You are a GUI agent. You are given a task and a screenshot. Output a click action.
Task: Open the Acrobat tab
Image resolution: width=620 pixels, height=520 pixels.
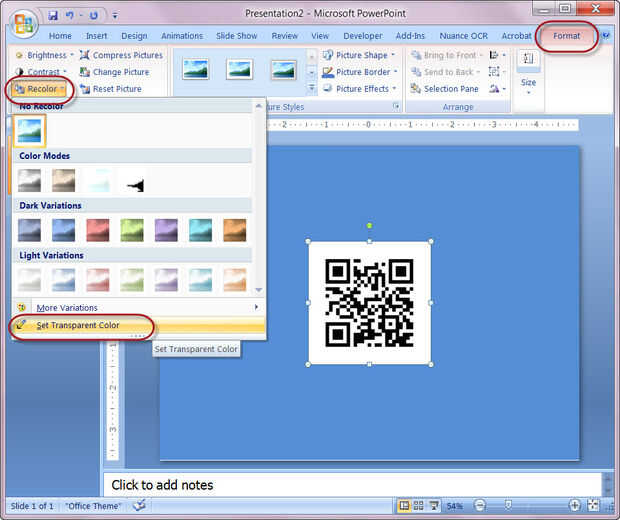click(516, 36)
